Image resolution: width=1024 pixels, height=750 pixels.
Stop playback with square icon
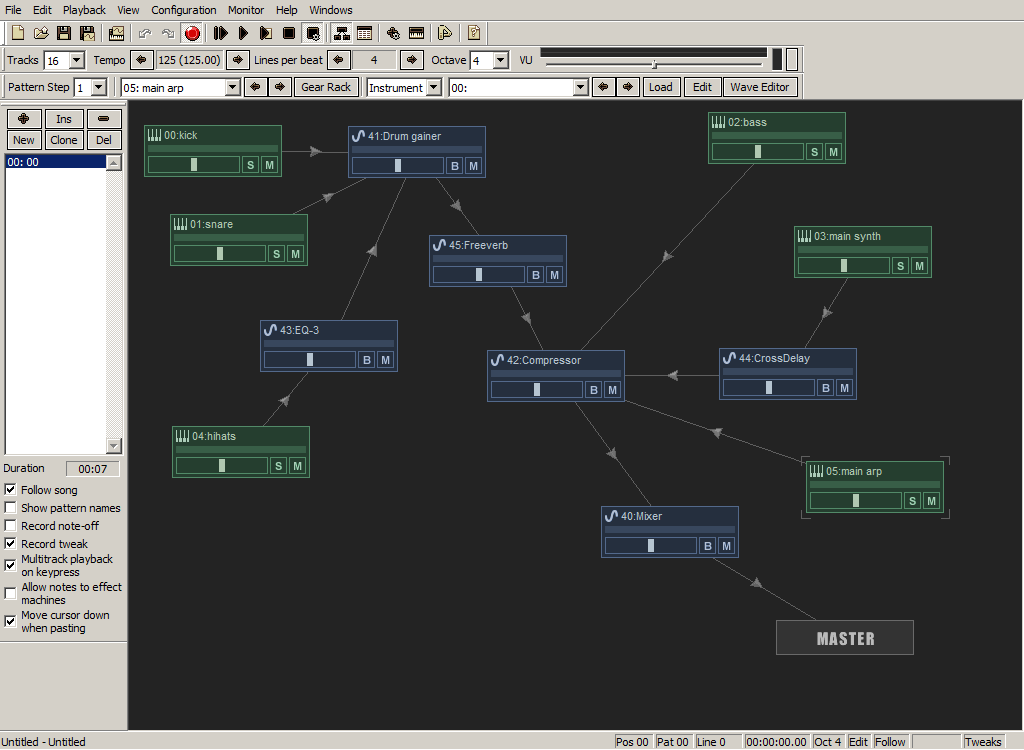coord(289,33)
